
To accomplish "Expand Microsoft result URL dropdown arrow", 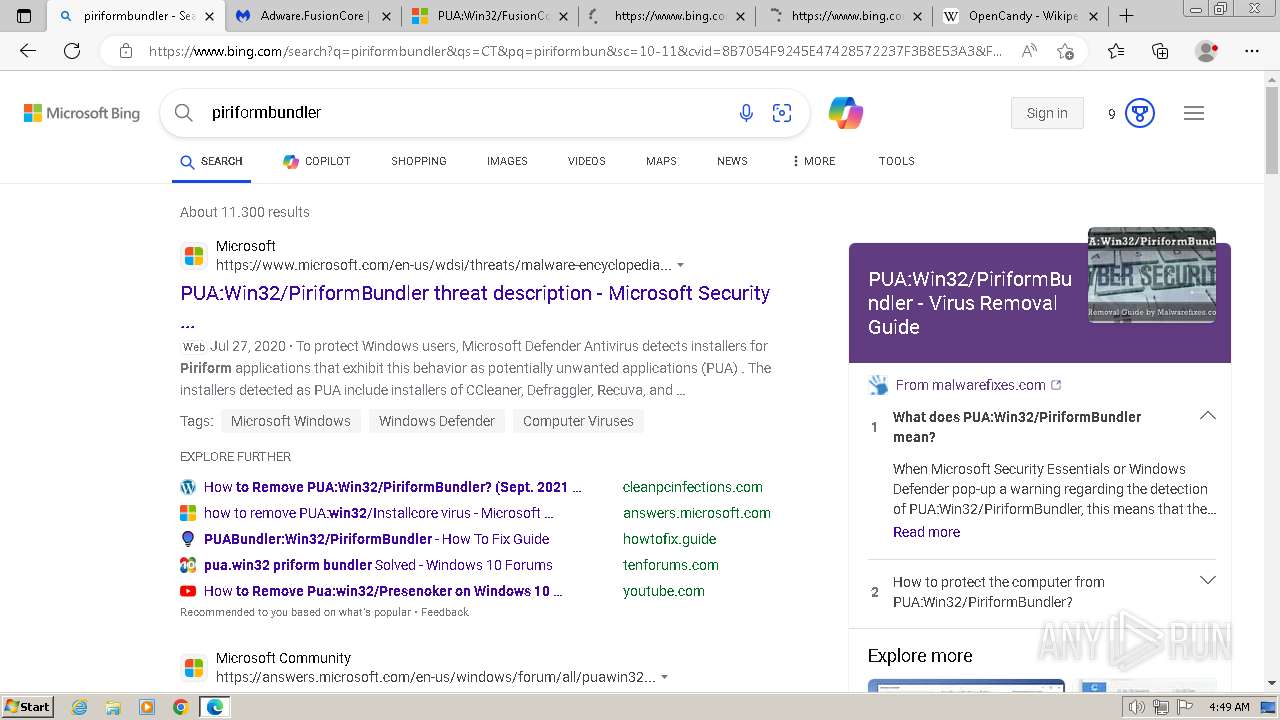I will pyautogui.click(x=681, y=265).
